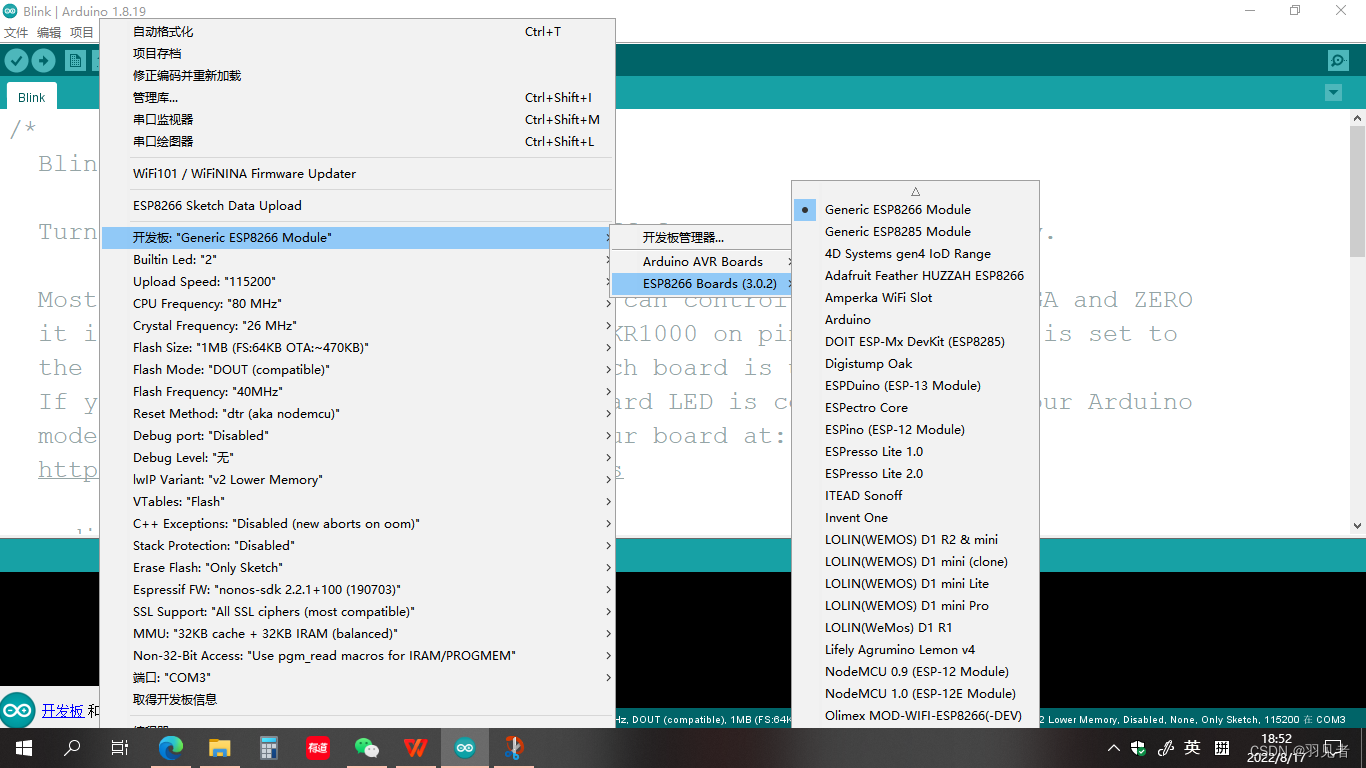The width and height of the screenshot is (1366, 768).
Task: Expand the Arduino AVR Boards submenu
Action: 701,262
